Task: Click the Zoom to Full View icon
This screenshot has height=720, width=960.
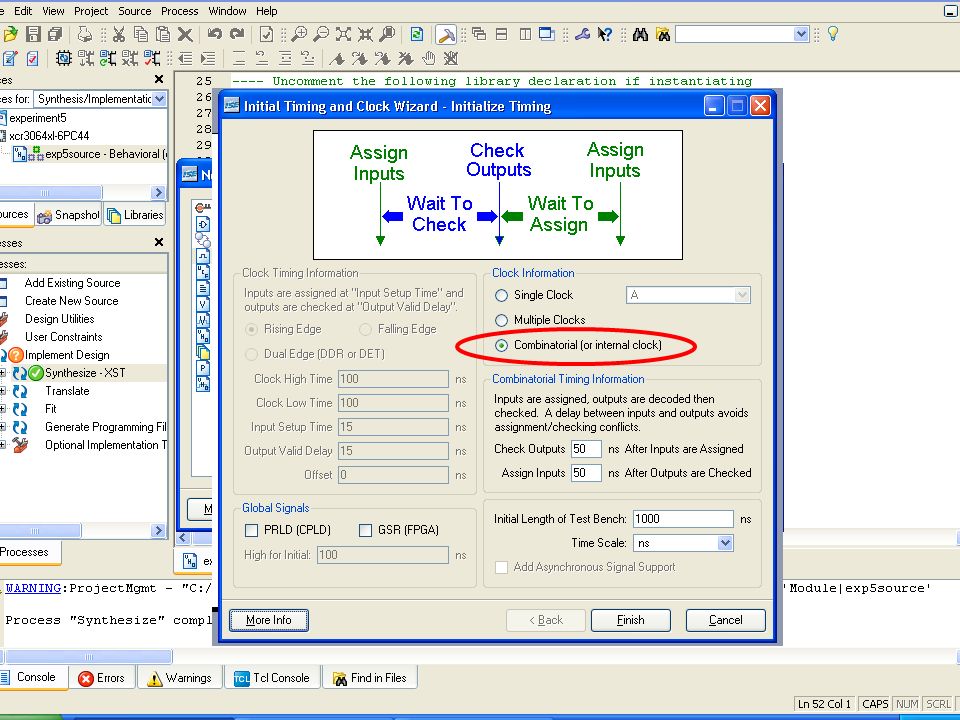Action: click(343, 34)
